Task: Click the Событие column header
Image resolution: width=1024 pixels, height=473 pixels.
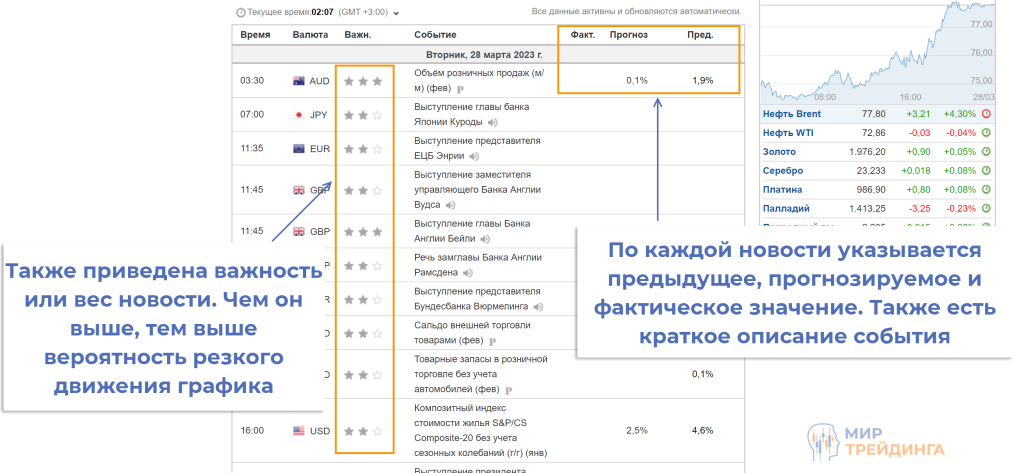Action: point(435,35)
